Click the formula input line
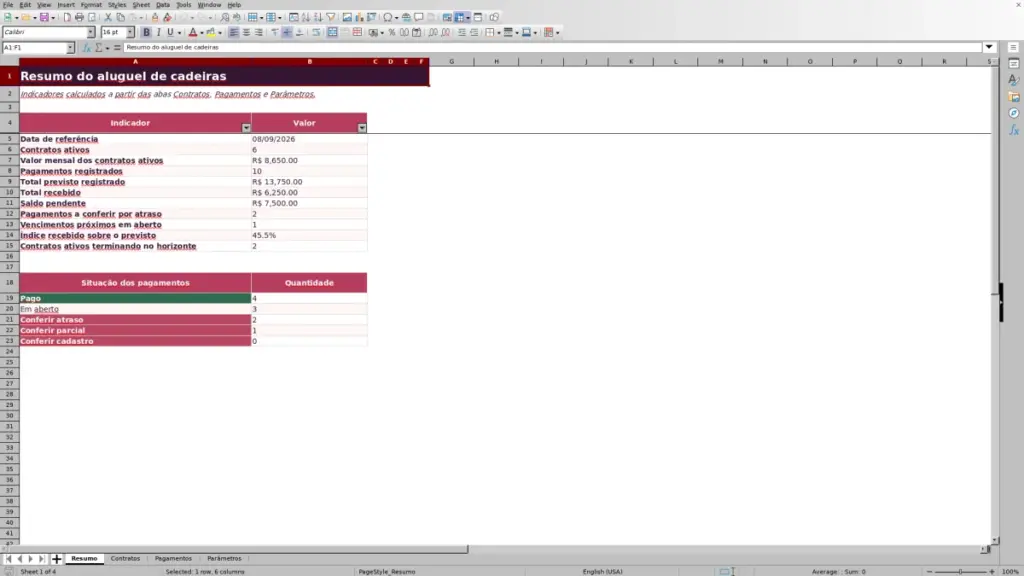The width and height of the screenshot is (1024, 576). pyautogui.click(x=552, y=47)
